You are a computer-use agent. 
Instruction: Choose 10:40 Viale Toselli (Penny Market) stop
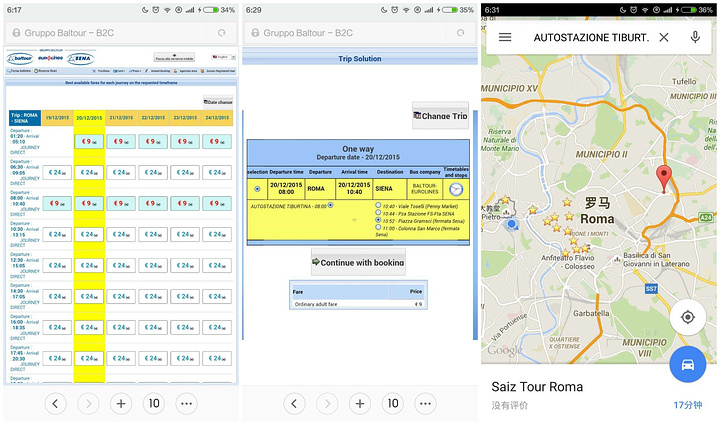pos(378,205)
